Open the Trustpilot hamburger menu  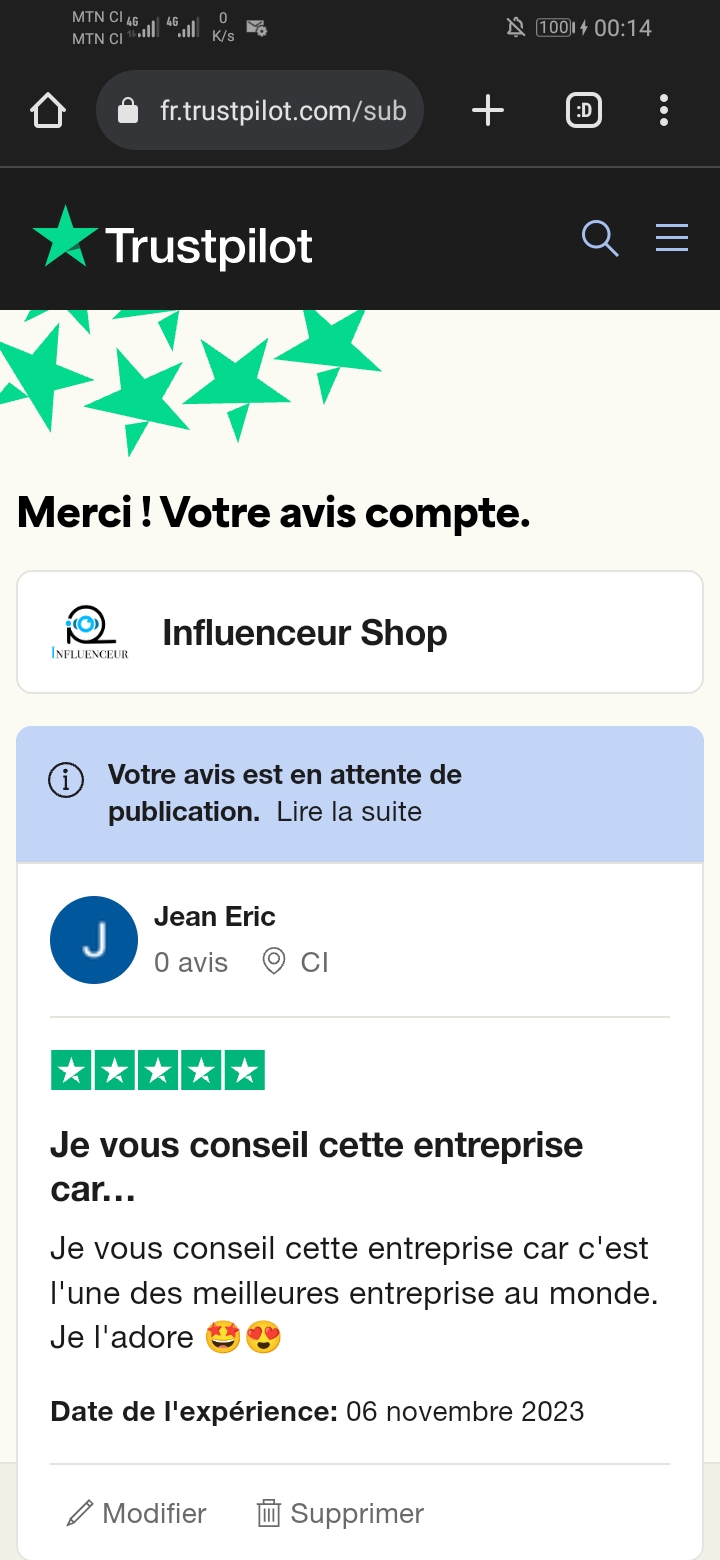[671, 238]
